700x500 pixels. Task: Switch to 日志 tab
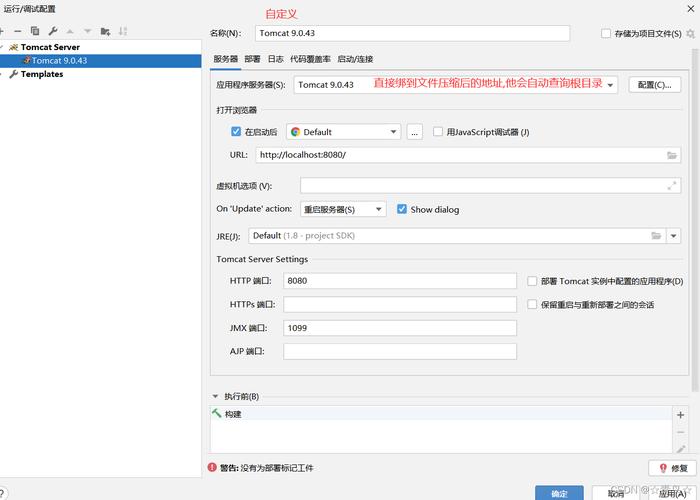(275, 59)
